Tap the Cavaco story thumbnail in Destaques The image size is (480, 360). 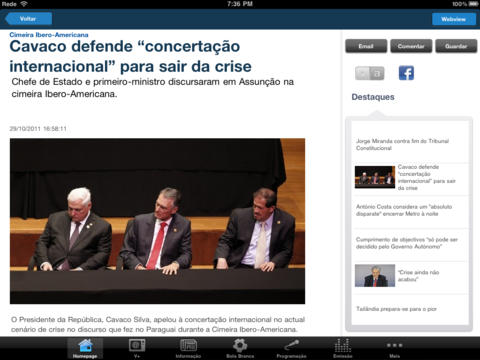375,177
